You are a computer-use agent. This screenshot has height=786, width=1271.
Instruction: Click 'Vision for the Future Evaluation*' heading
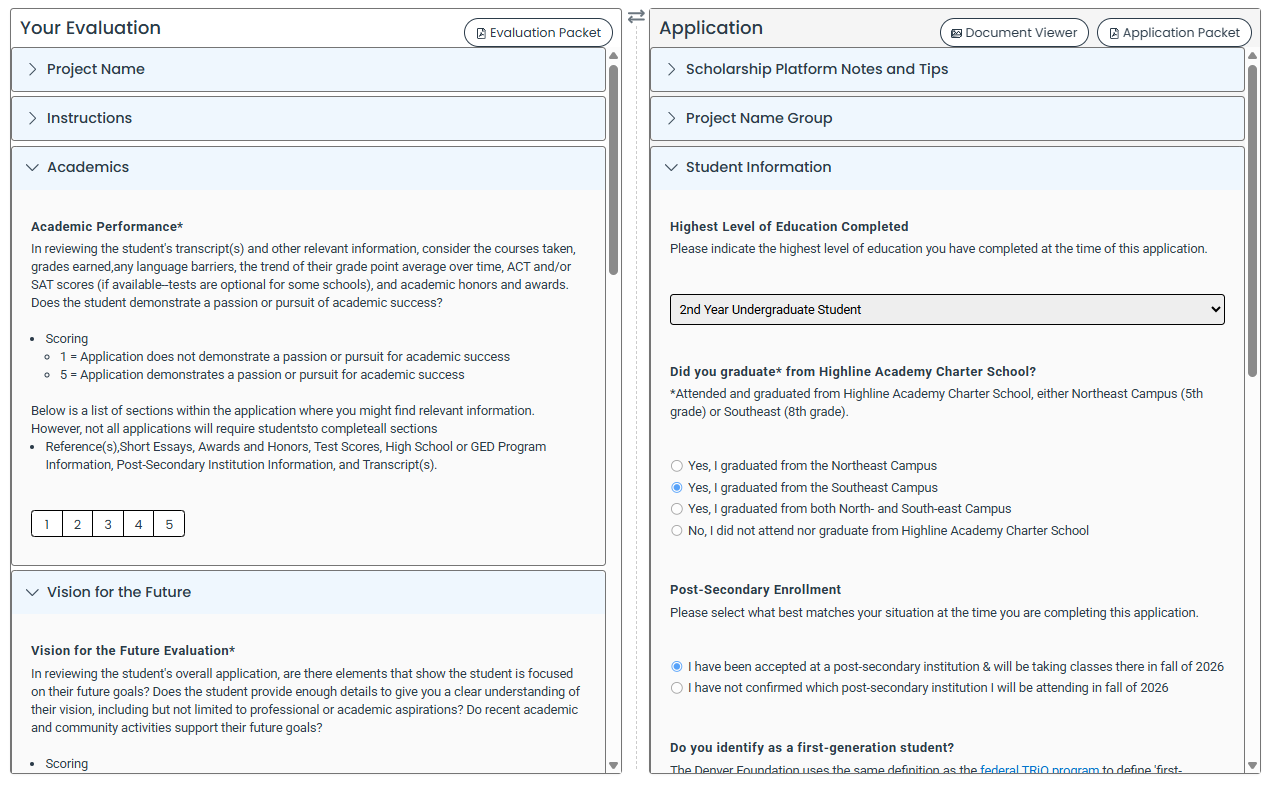coord(133,651)
